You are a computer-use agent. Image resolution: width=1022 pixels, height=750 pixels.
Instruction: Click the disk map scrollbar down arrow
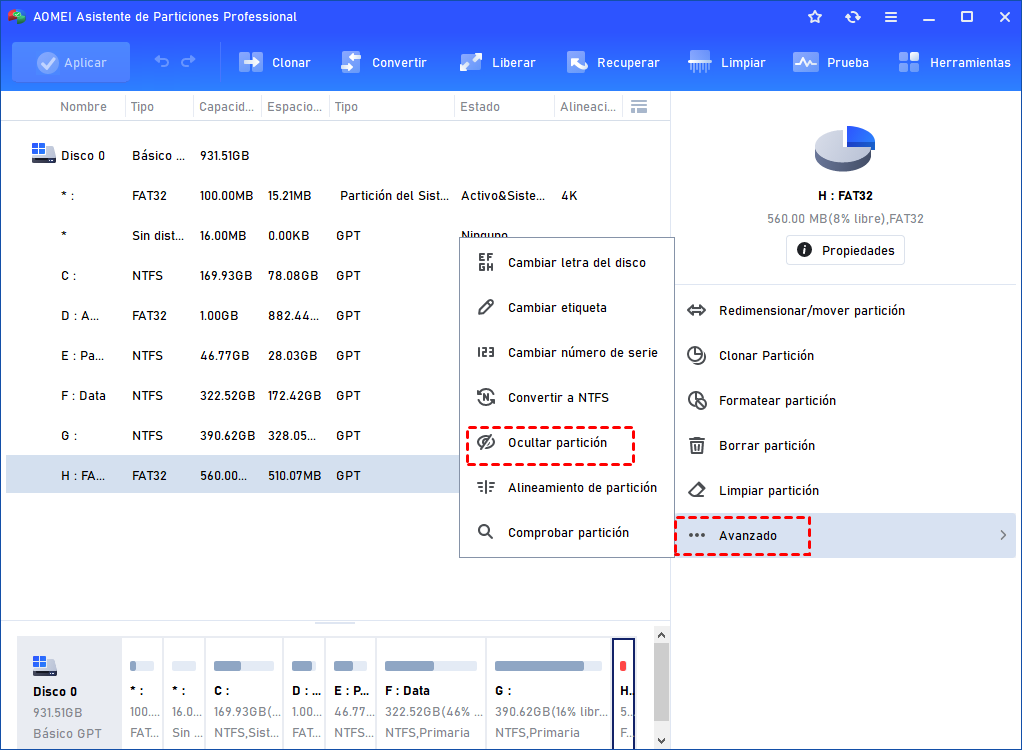(662, 741)
